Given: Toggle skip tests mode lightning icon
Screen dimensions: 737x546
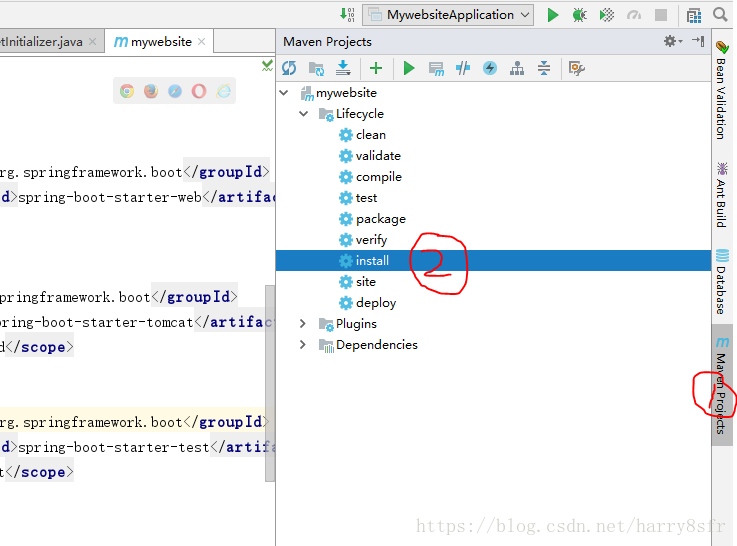Looking at the screenshot, I should point(490,69).
